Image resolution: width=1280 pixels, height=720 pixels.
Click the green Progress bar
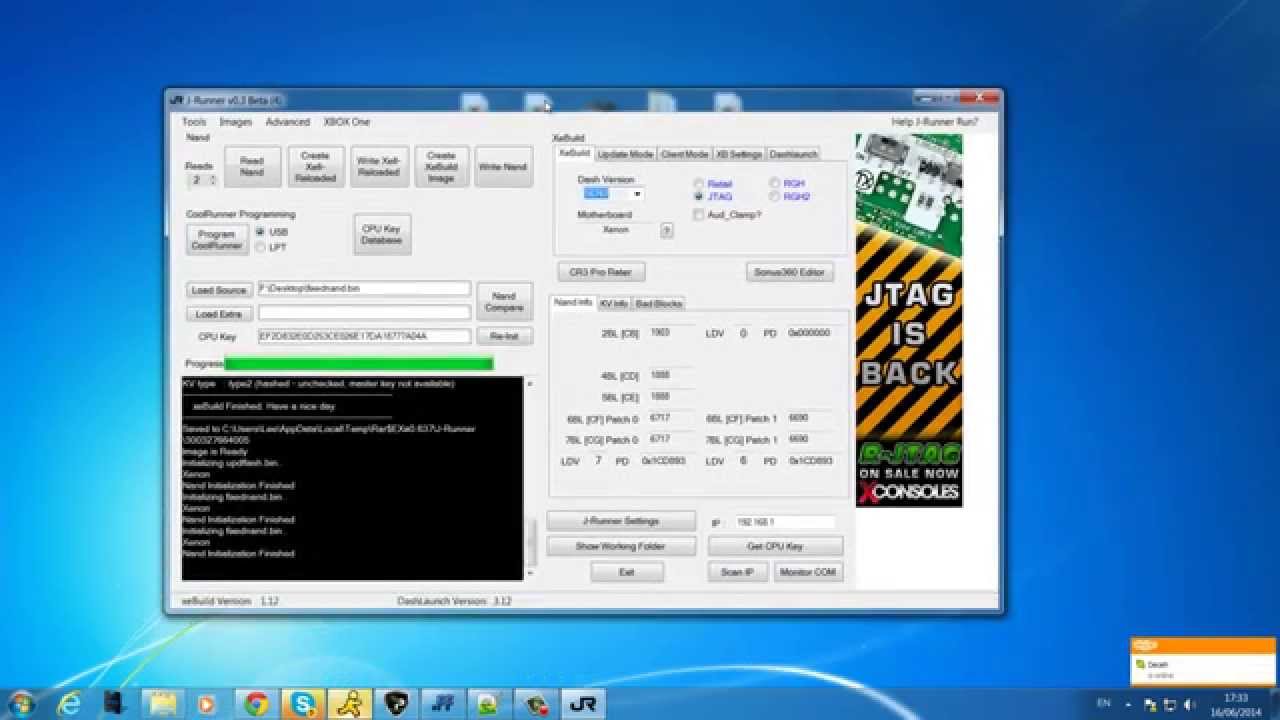coord(359,364)
